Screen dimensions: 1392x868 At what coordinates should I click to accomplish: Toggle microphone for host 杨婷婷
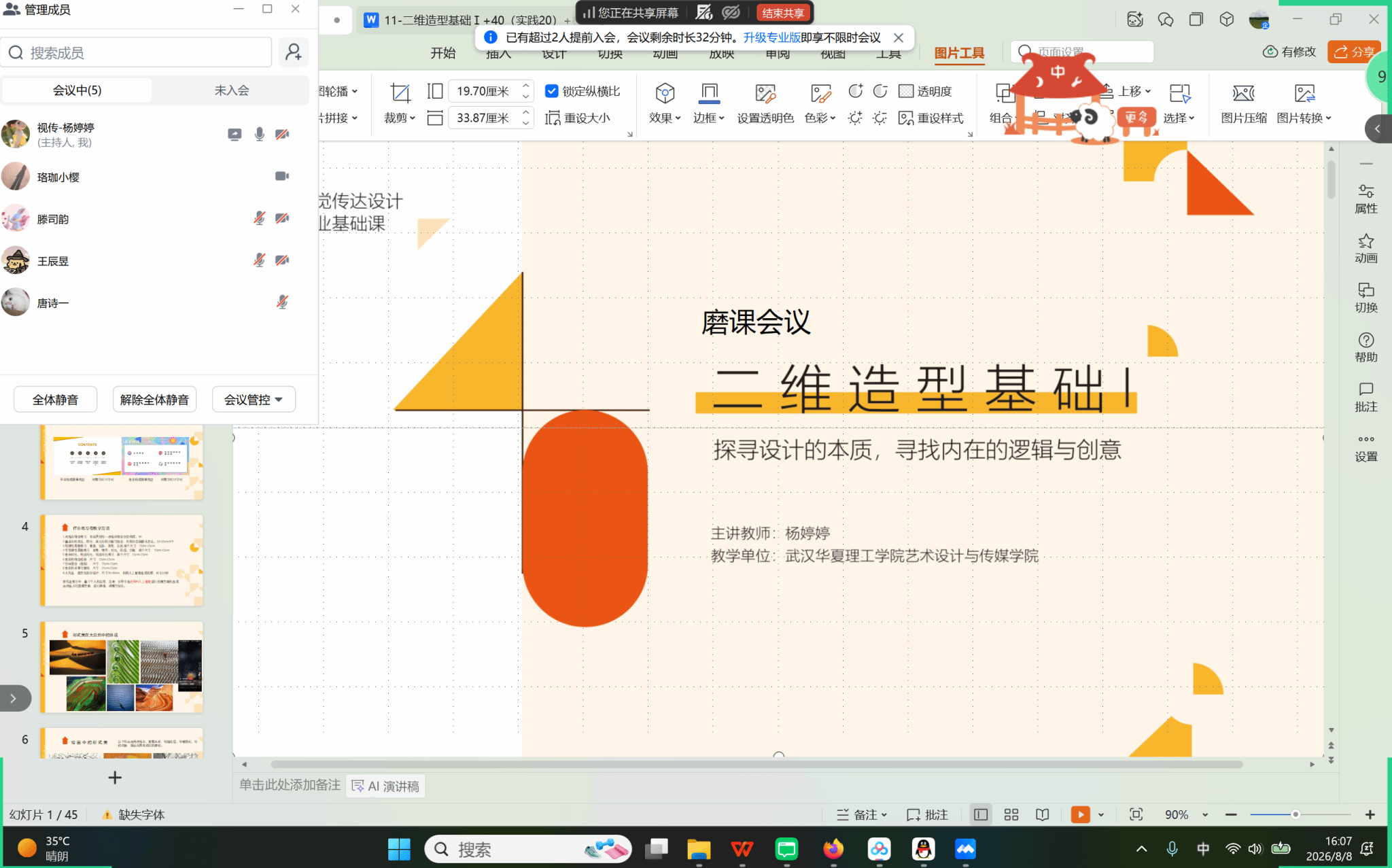[x=259, y=134]
